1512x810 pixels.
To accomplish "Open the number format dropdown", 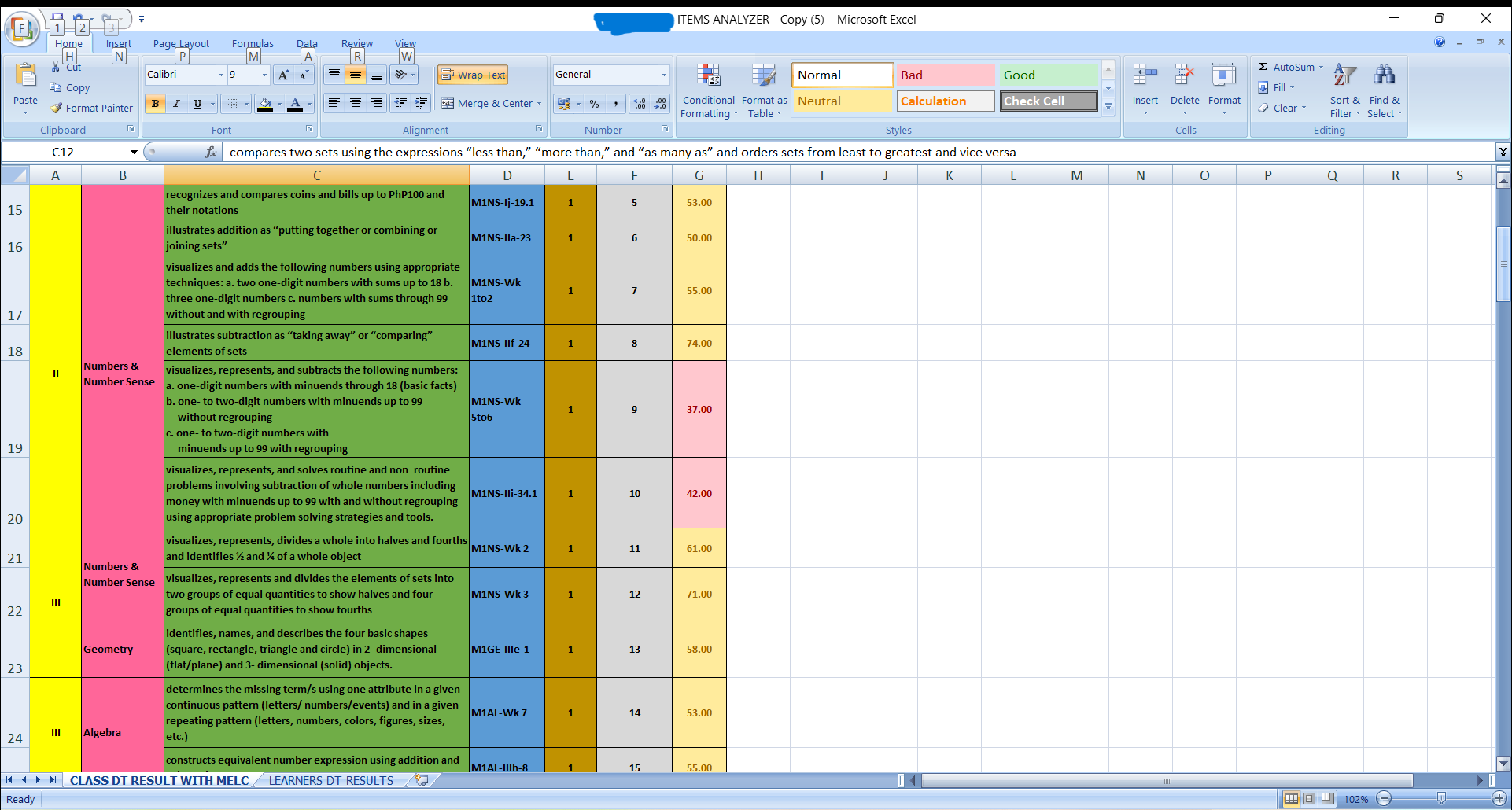I will [x=664, y=75].
